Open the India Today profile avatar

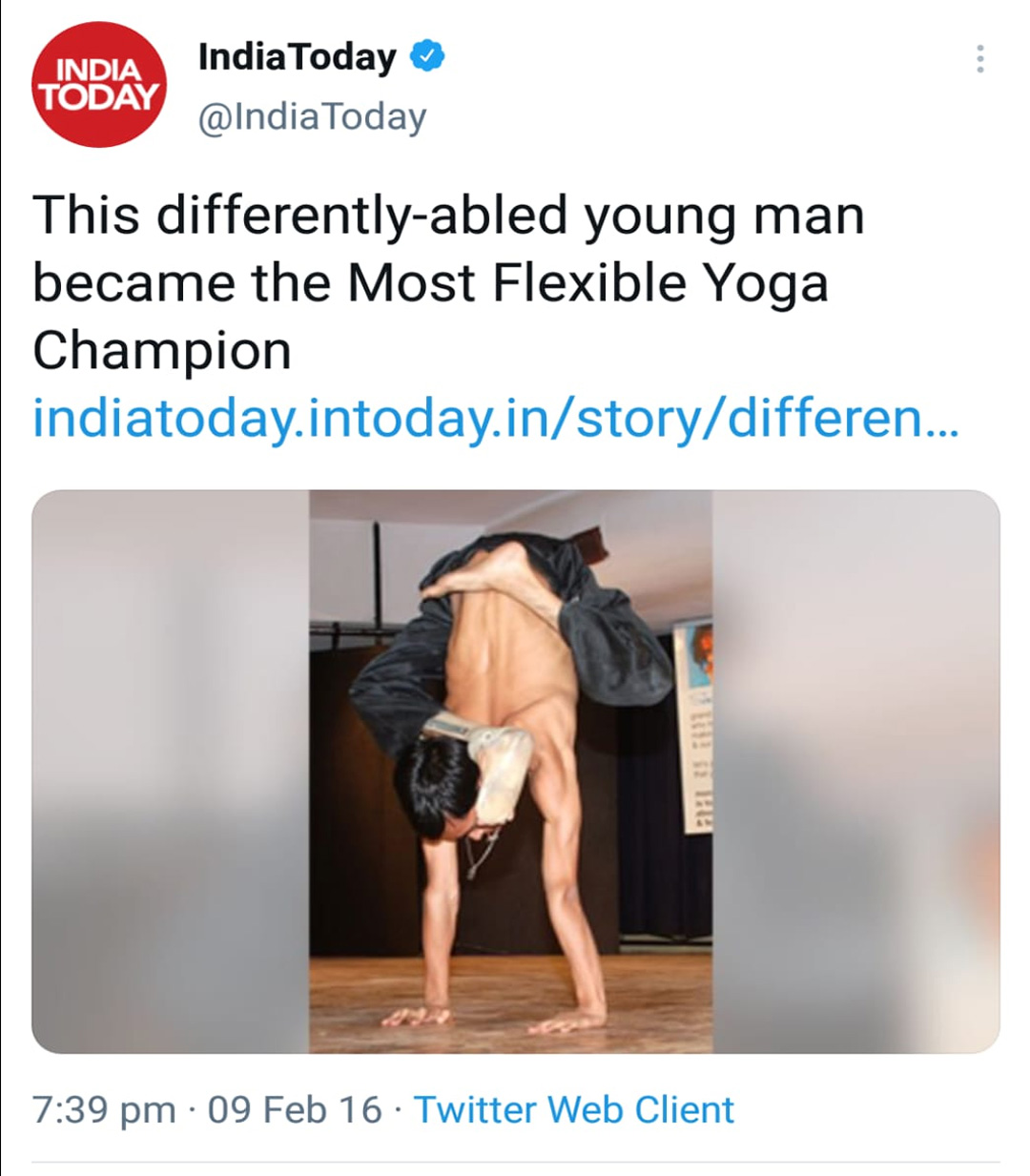(x=99, y=85)
